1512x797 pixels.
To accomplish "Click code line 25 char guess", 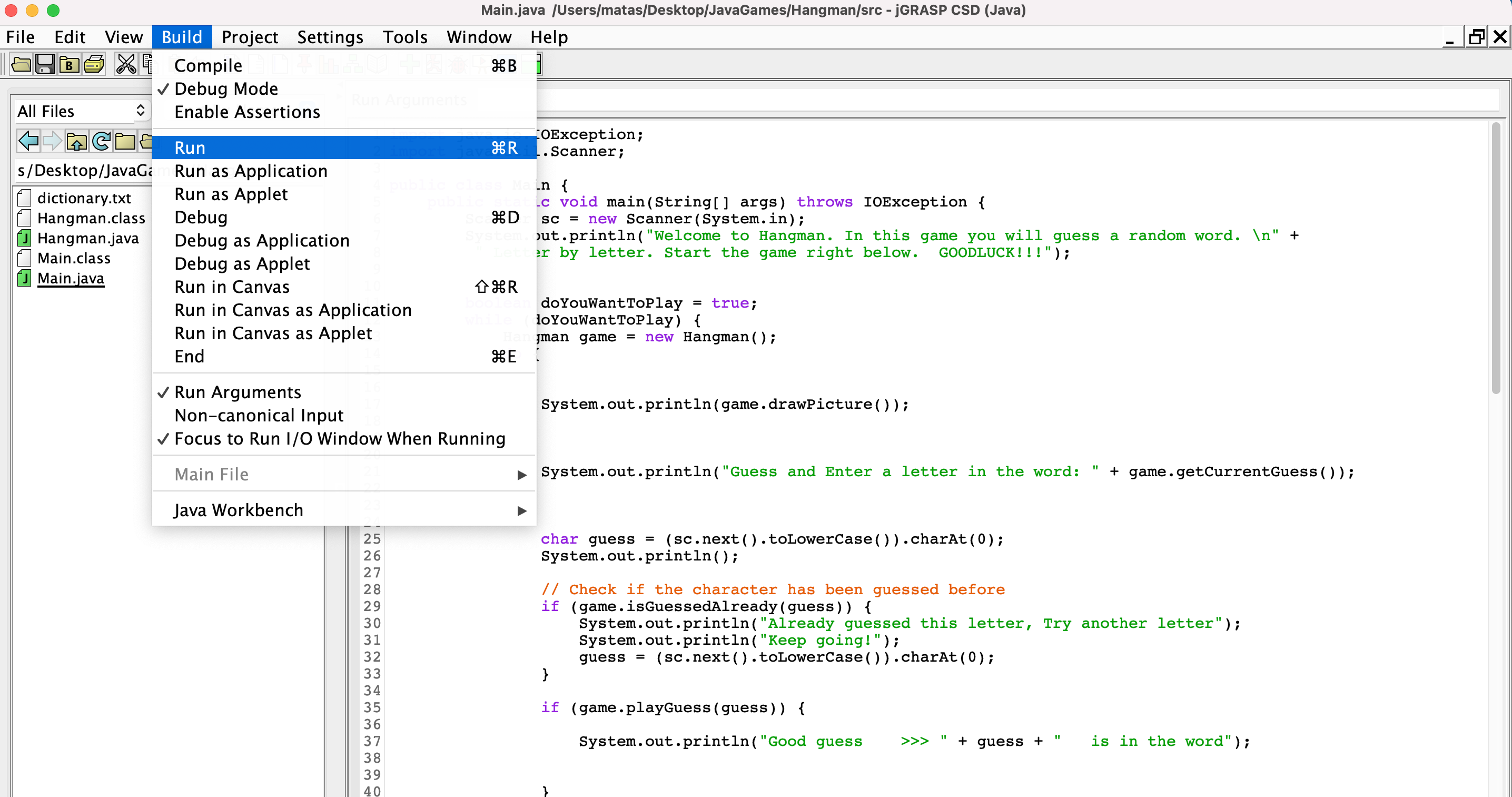I will (772, 539).
